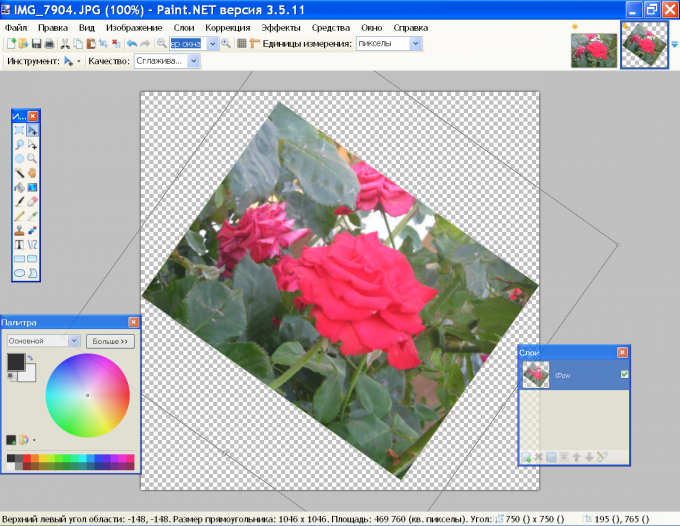Click the Больше >> button
This screenshot has width=680, height=526.
pos(110,341)
